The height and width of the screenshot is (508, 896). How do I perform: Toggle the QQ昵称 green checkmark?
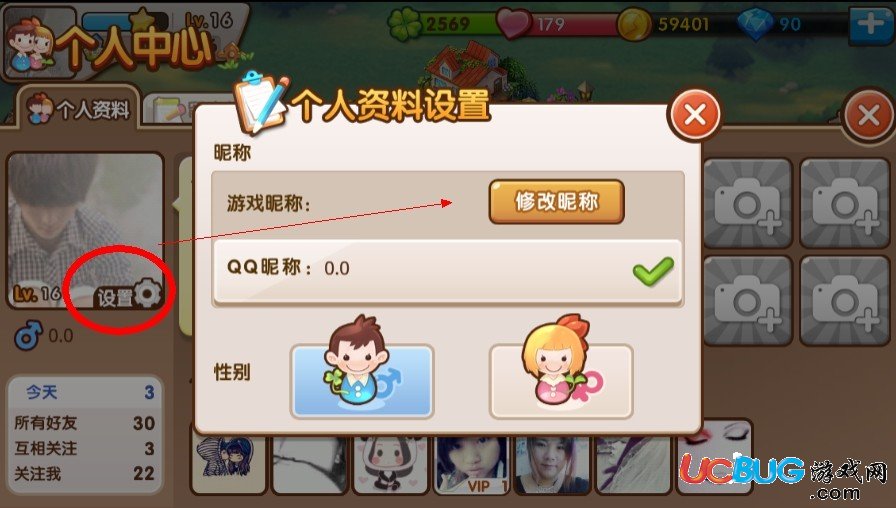(653, 271)
